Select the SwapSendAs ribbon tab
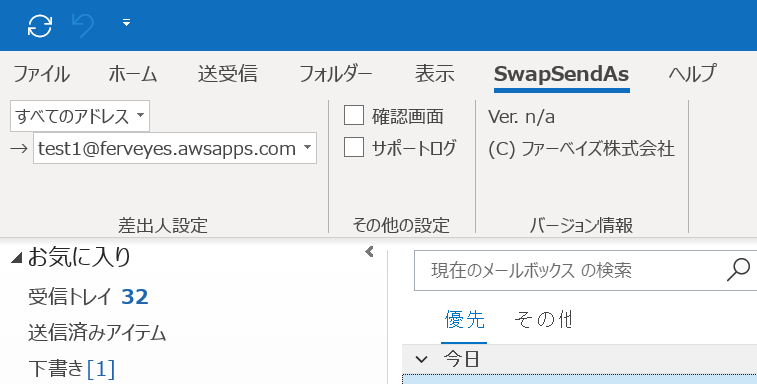The width and height of the screenshot is (757, 384). 561,74
